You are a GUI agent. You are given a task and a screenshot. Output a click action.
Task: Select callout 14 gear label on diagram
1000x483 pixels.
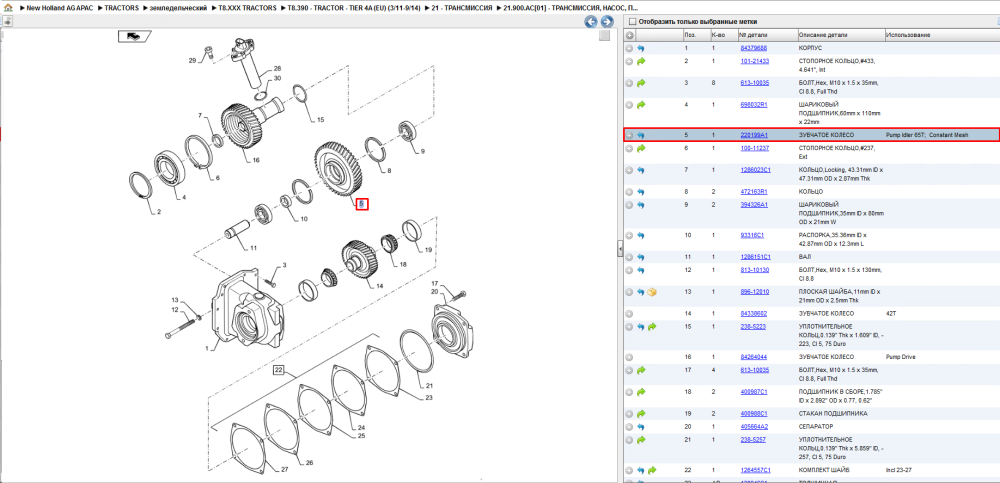[379, 286]
